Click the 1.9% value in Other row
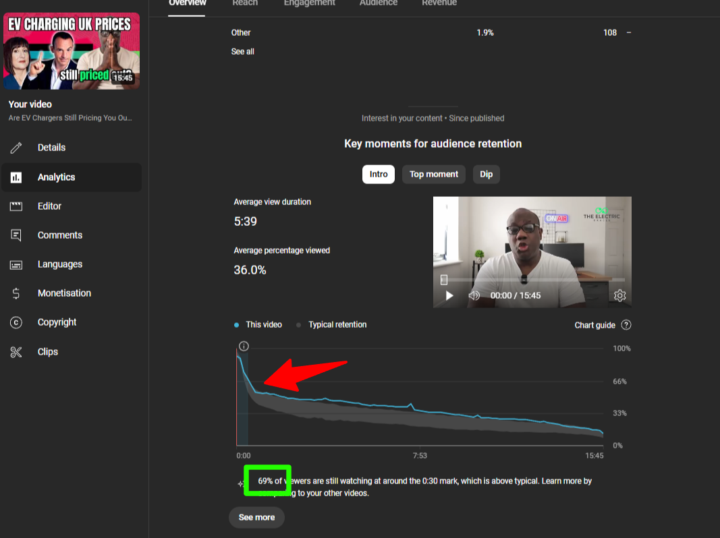720x538 pixels. coord(485,33)
